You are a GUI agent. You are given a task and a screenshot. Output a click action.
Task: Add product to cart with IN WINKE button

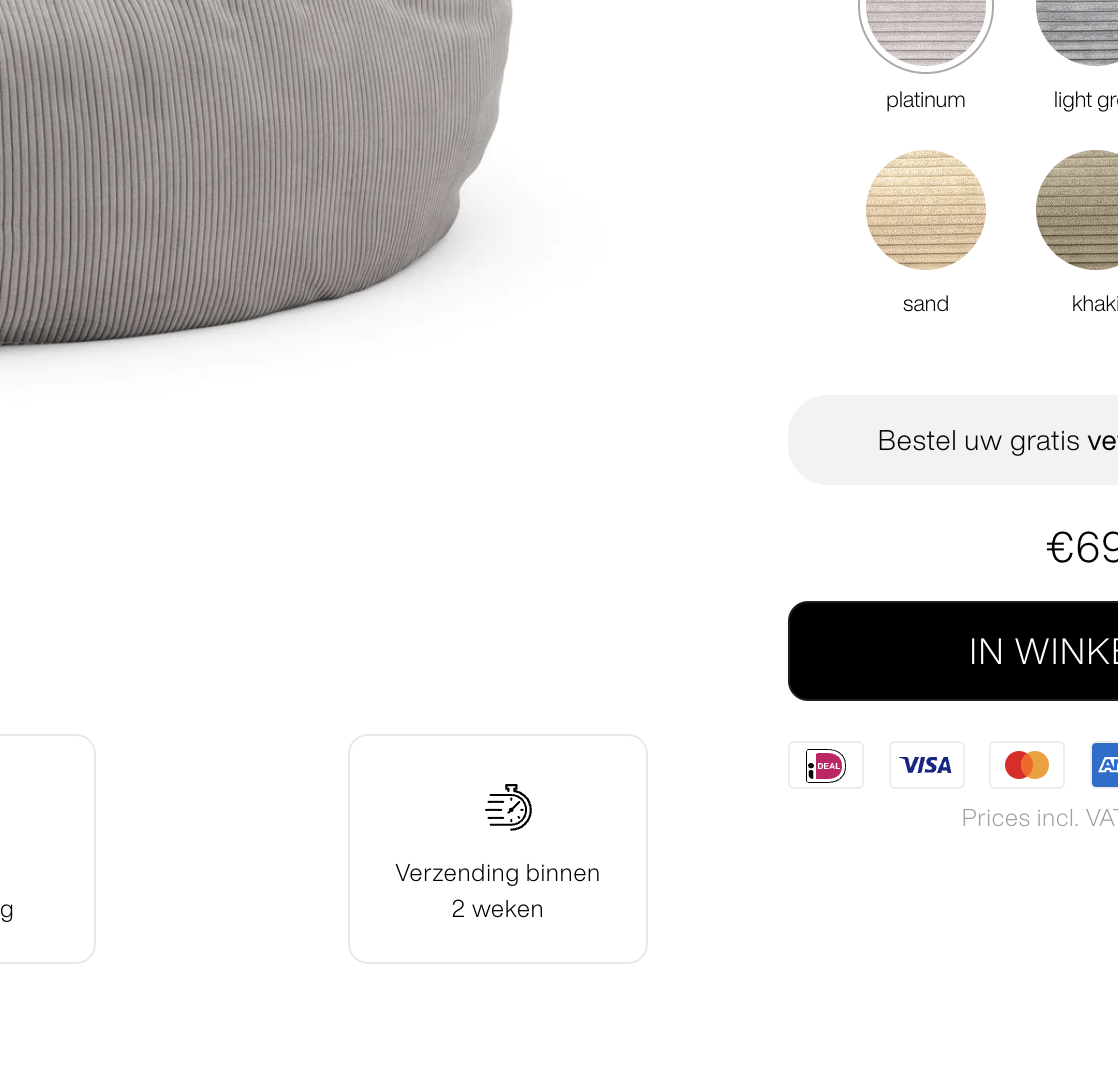point(953,651)
